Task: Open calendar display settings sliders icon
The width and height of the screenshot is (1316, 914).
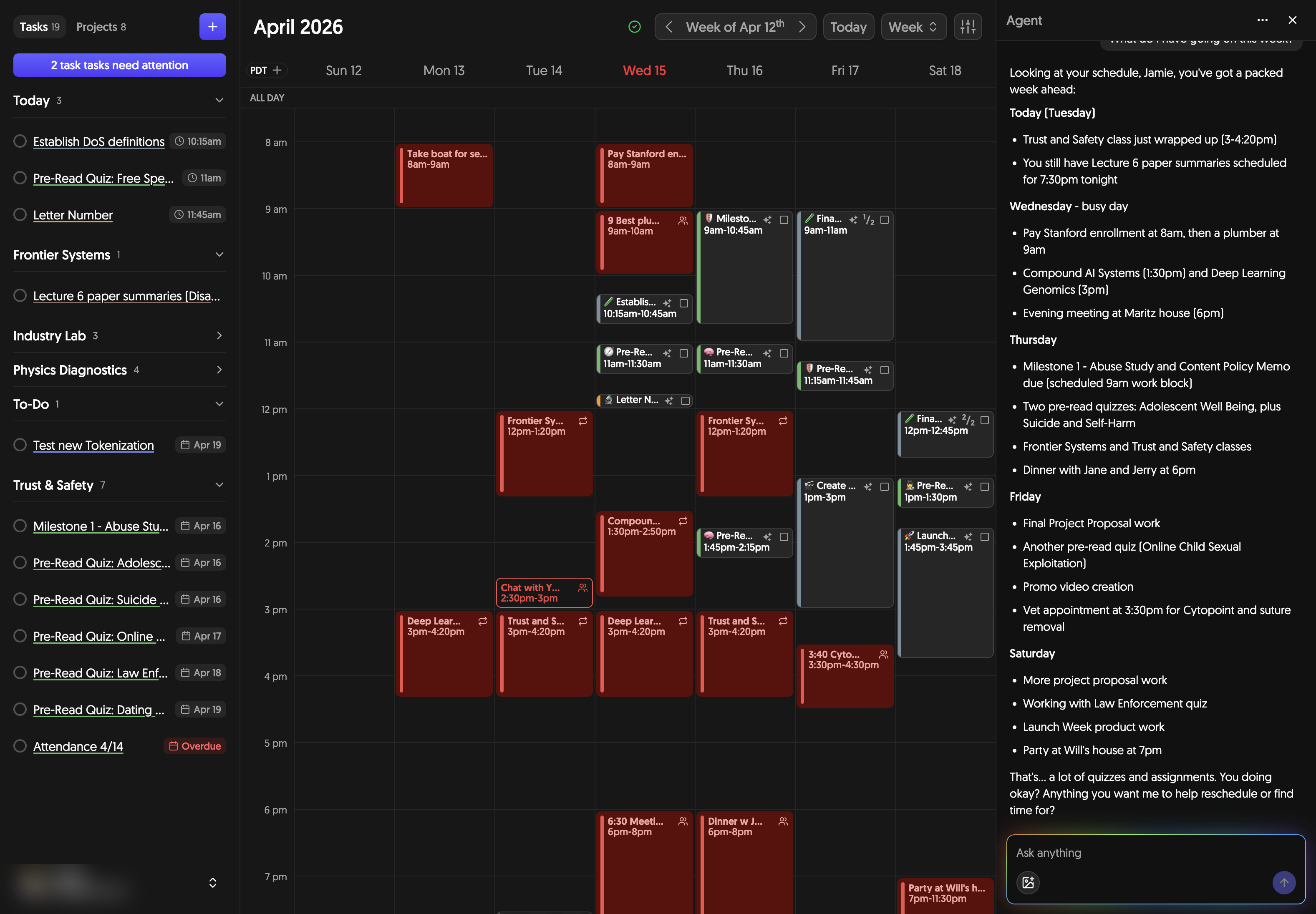Action: [x=967, y=27]
